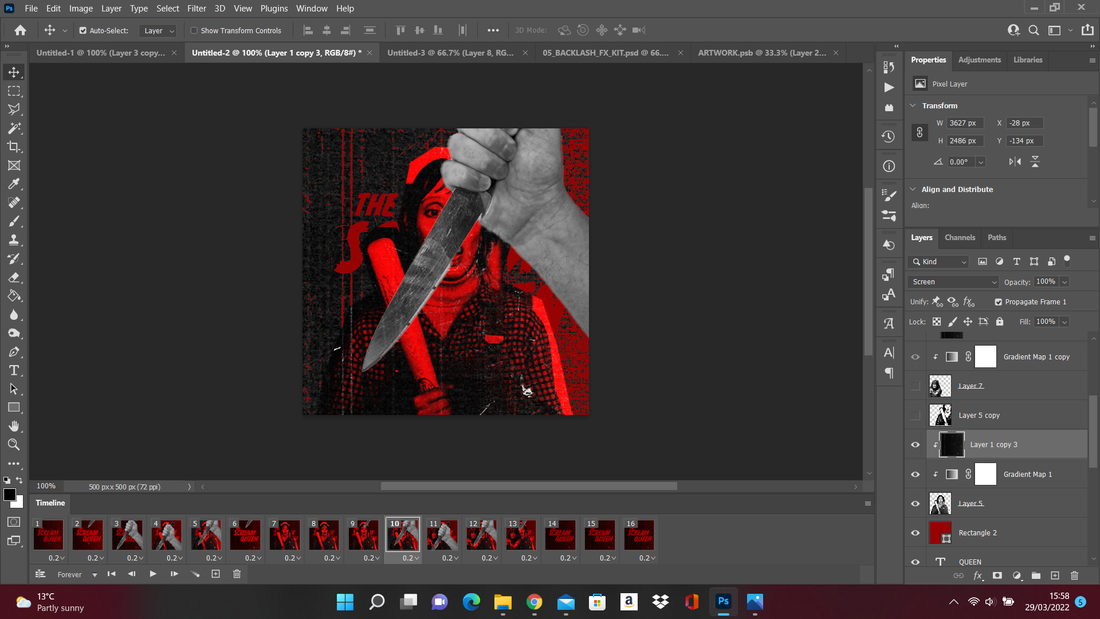Show the Layer 7 layer
The image size is (1100, 619).
(915, 386)
